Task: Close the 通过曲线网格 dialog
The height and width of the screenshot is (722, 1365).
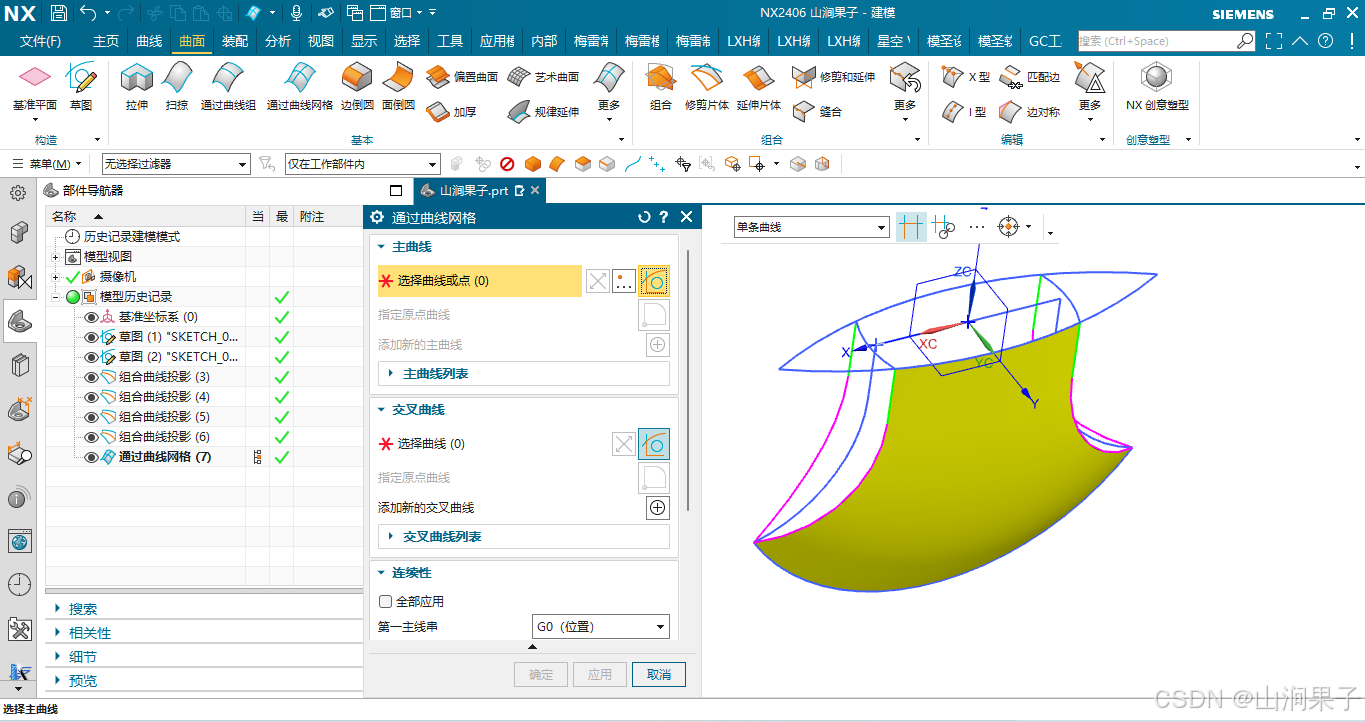Action: (686, 217)
